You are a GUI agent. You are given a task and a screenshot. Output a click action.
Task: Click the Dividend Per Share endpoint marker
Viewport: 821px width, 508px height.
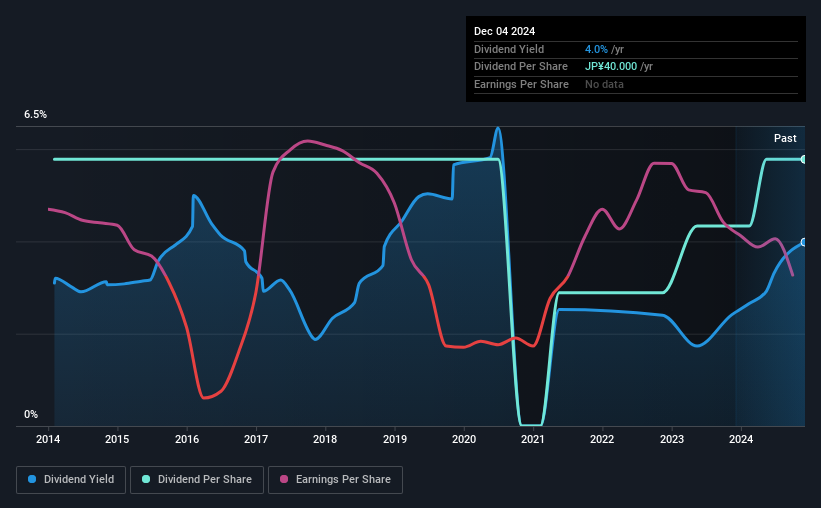[x=803, y=159]
